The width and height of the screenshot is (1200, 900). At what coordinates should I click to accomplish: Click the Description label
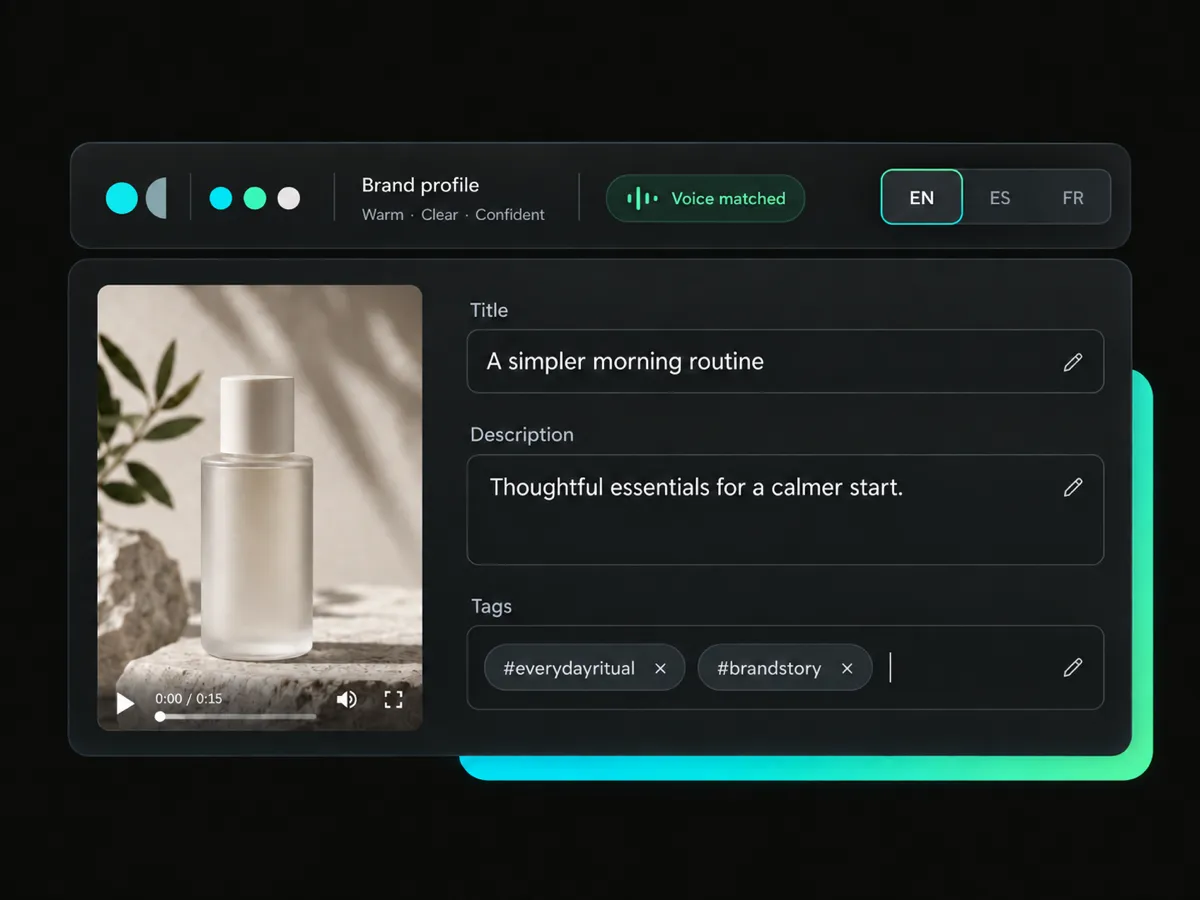[x=522, y=435]
